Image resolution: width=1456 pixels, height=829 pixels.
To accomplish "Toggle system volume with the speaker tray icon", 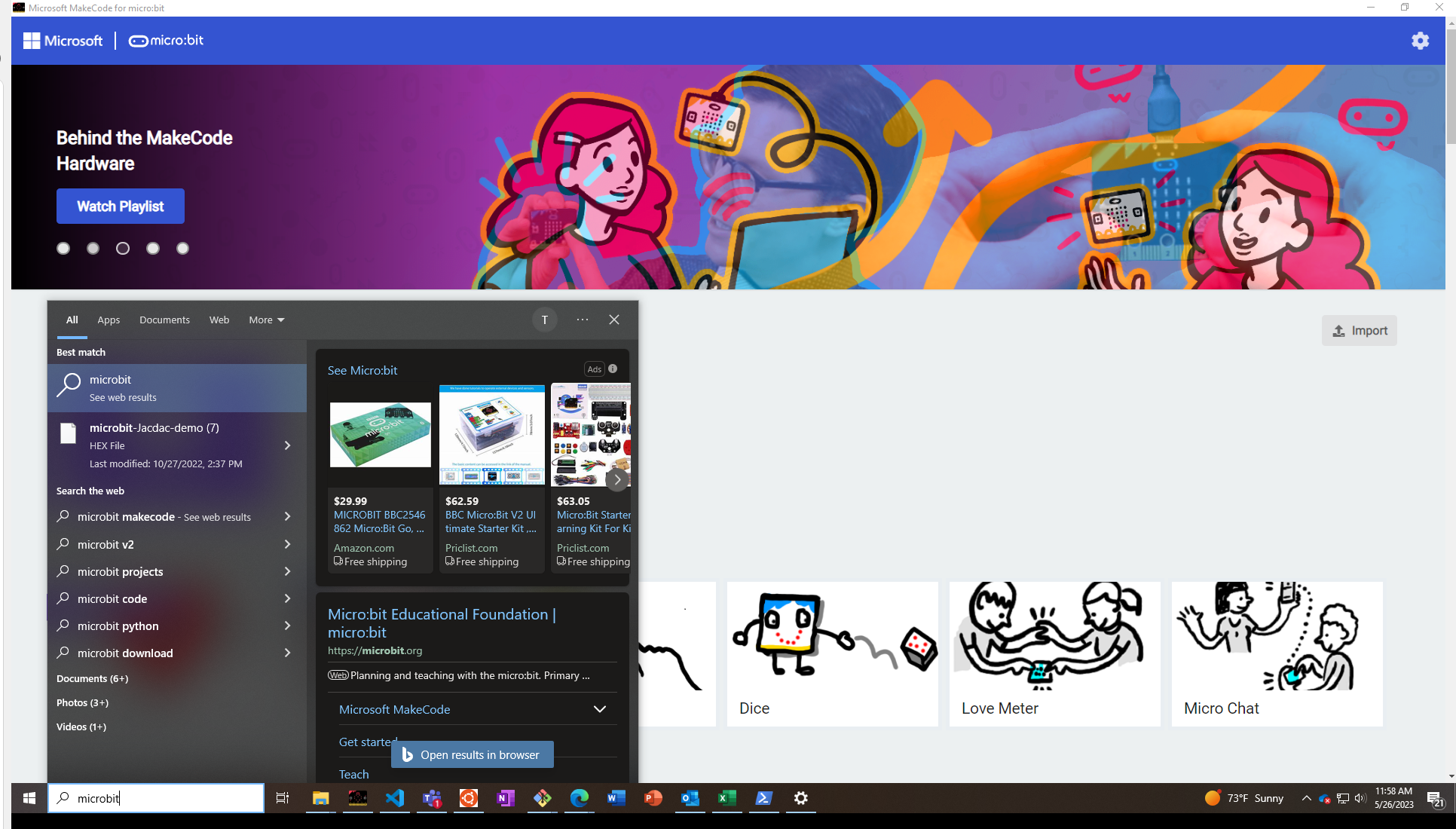I will coord(1360,798).
